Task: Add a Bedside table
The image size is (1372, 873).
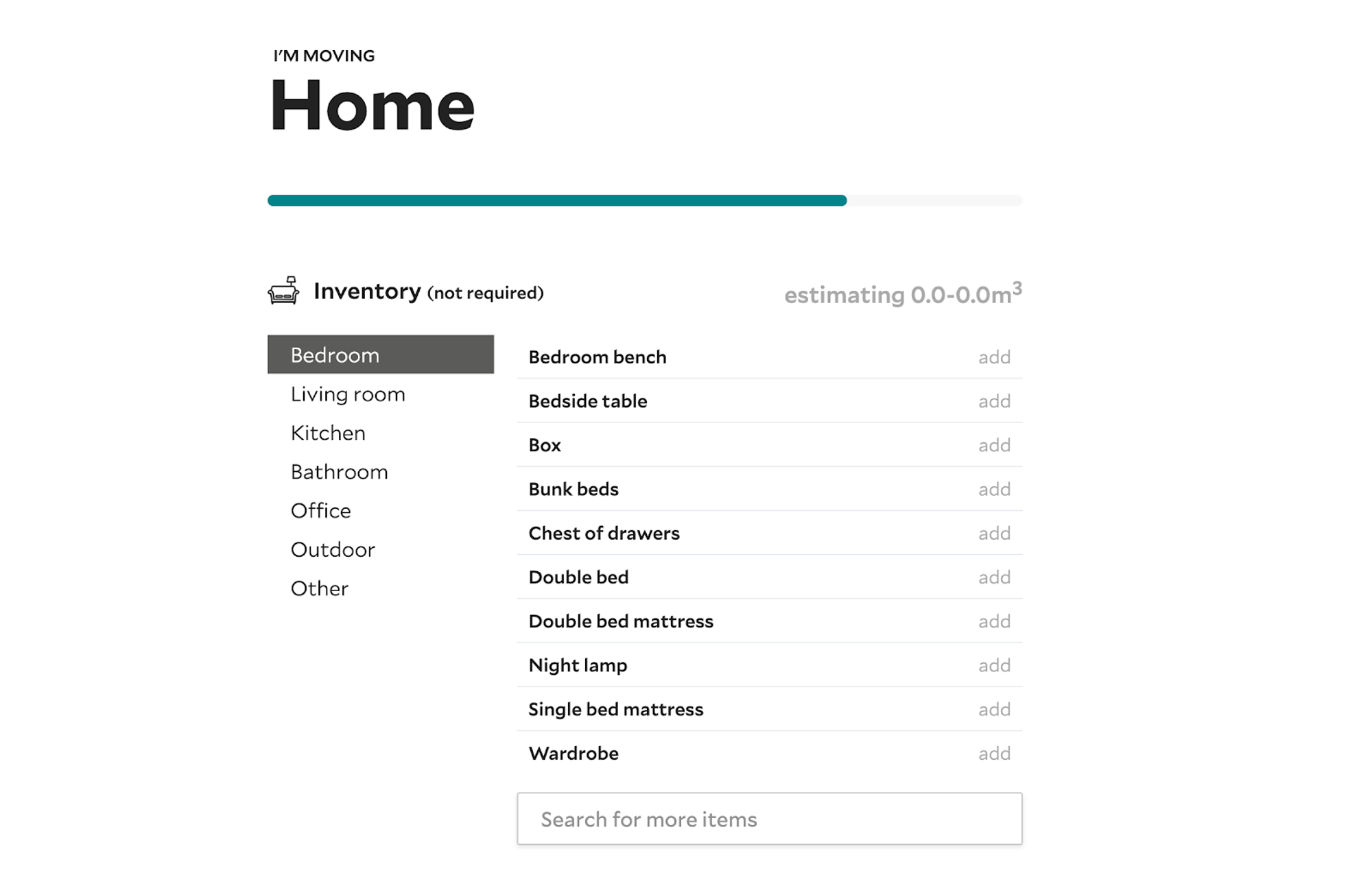Action: (x=994, y=401)
